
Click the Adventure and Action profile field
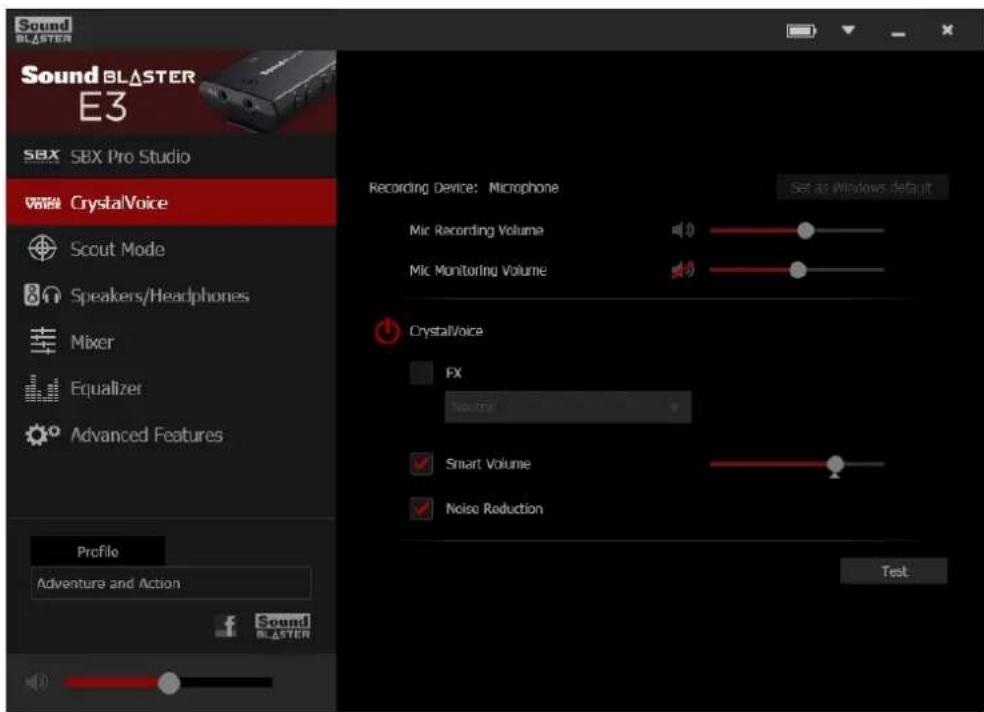pyautogui.click(x=171, y=583)
